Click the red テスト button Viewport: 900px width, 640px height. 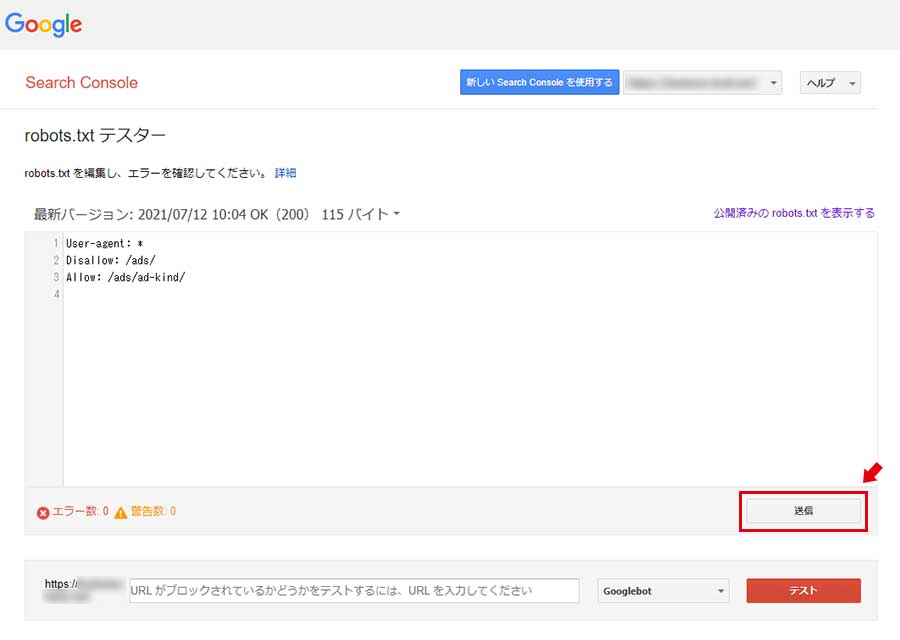[803, 591]
